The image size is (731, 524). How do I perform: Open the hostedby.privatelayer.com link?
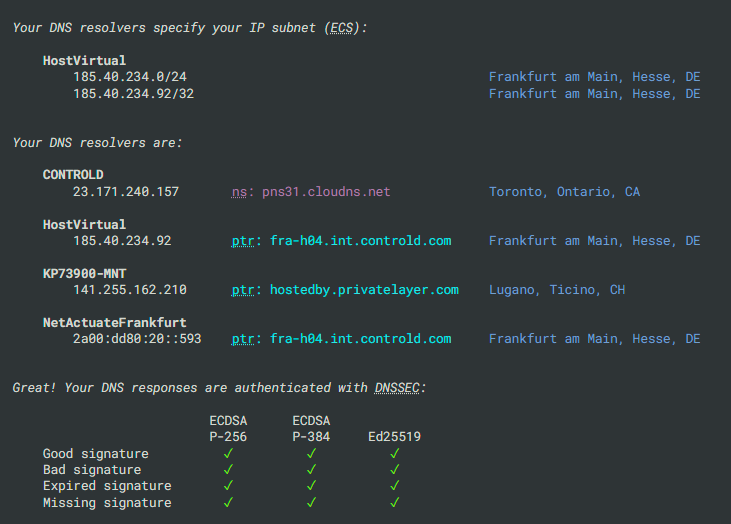tap(364, 290)
